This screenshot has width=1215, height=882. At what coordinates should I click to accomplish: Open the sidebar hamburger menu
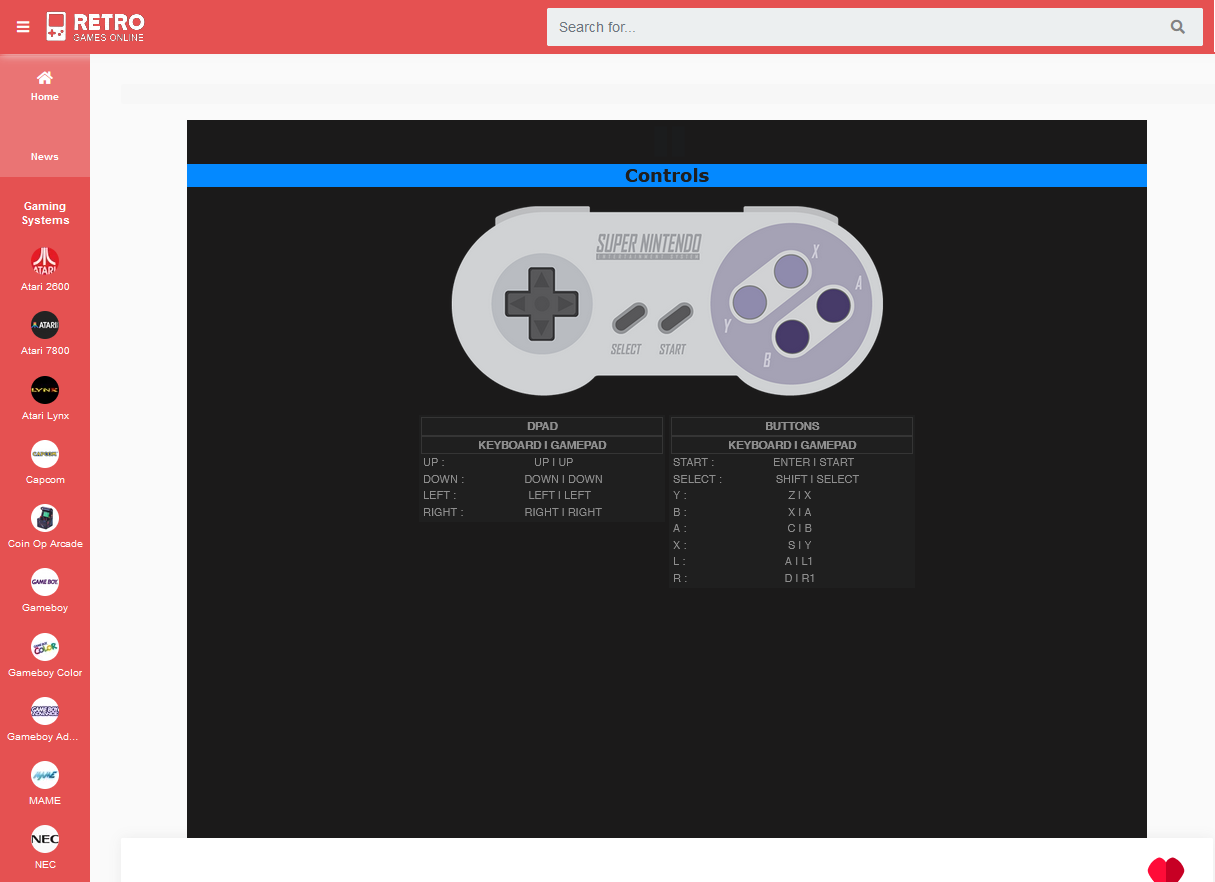[x=22, y=26]
